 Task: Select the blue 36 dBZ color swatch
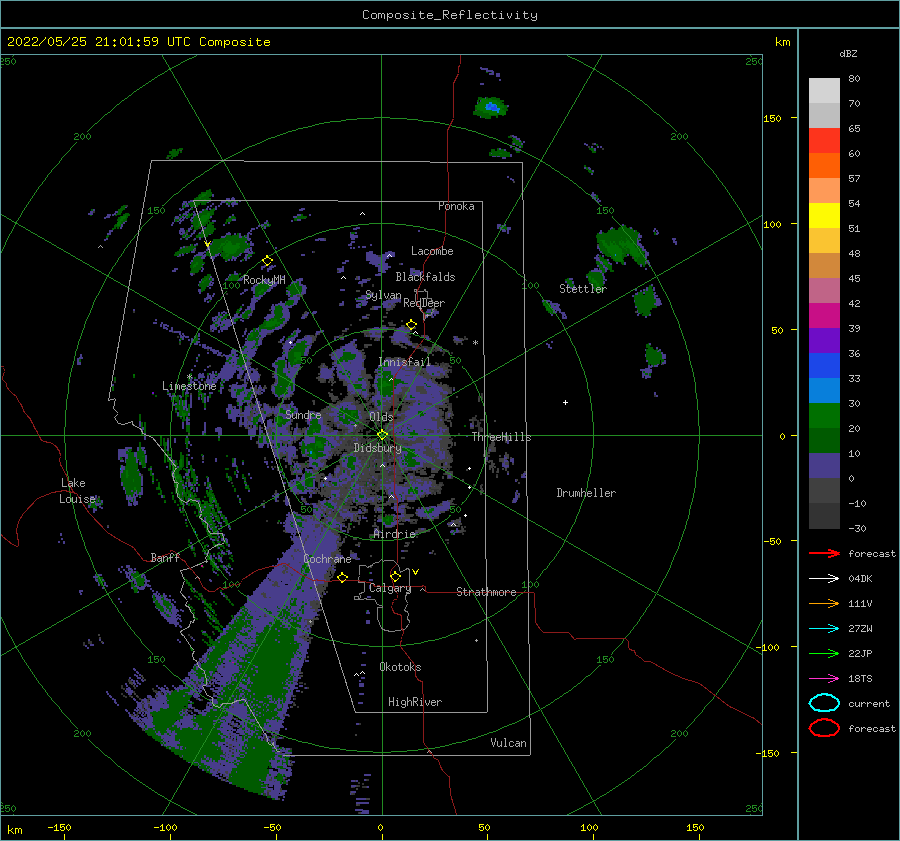824,365
